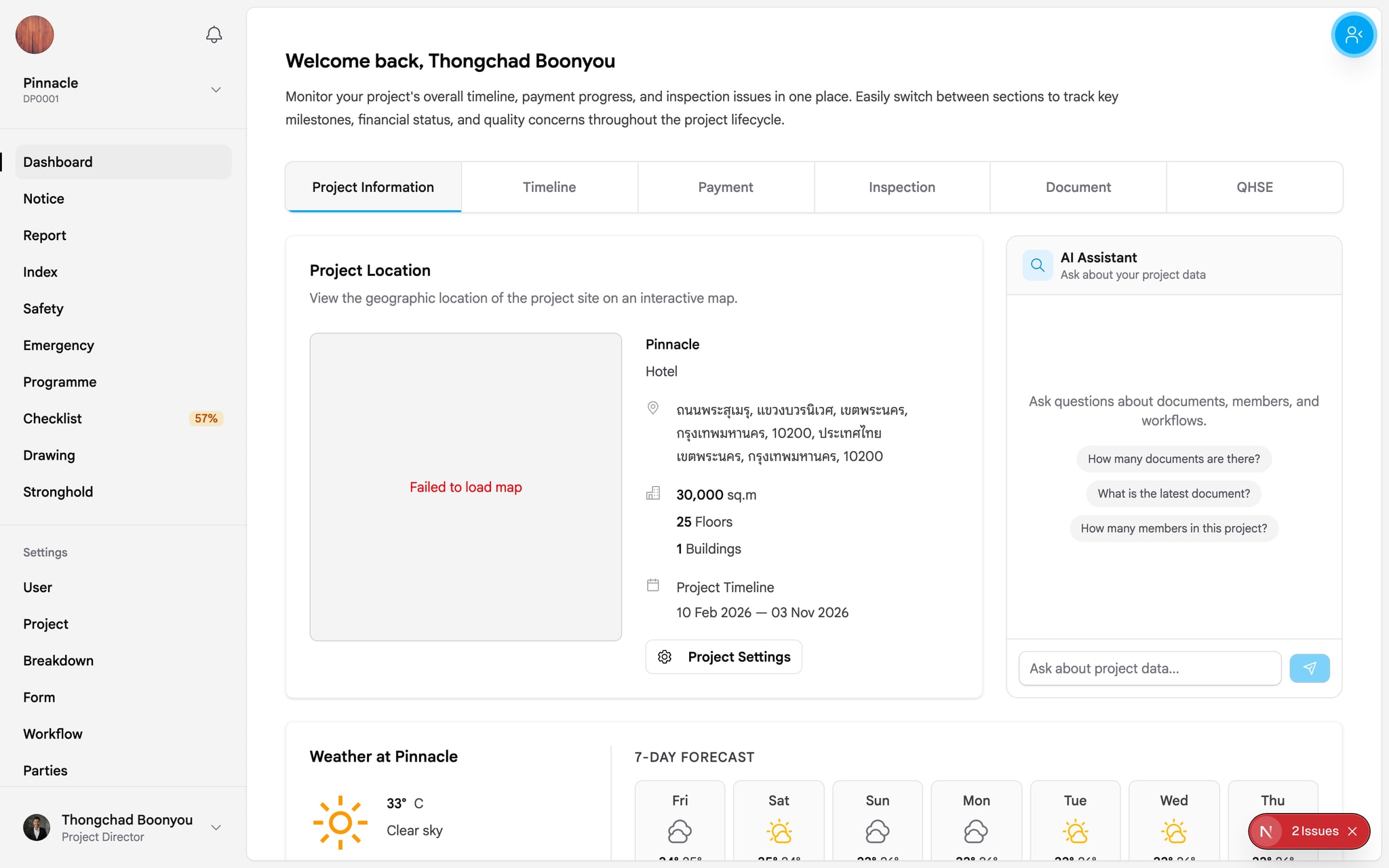1389x868 pixels.
Task: Go to Safety in the sidebar
Action: coord(43,309)
